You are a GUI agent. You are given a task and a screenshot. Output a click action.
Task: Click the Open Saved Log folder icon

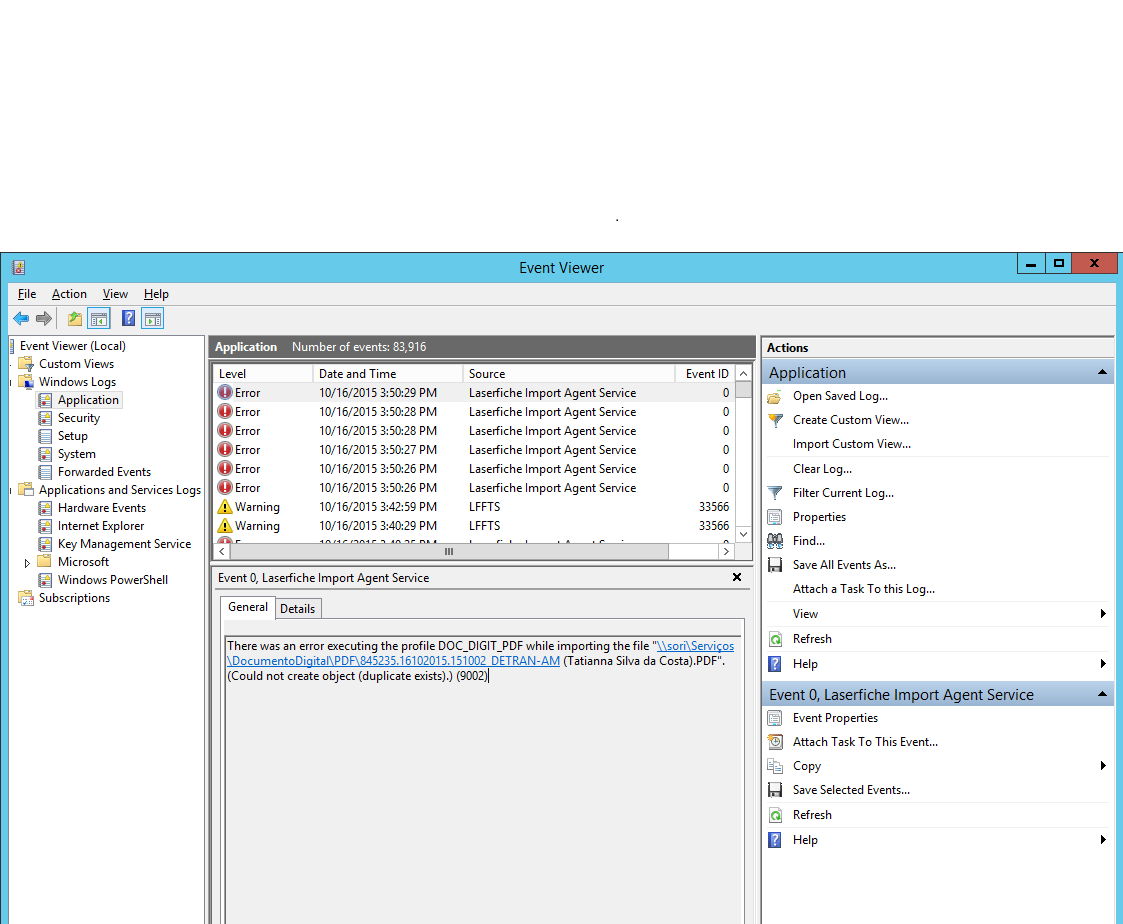tap(775, 396)
